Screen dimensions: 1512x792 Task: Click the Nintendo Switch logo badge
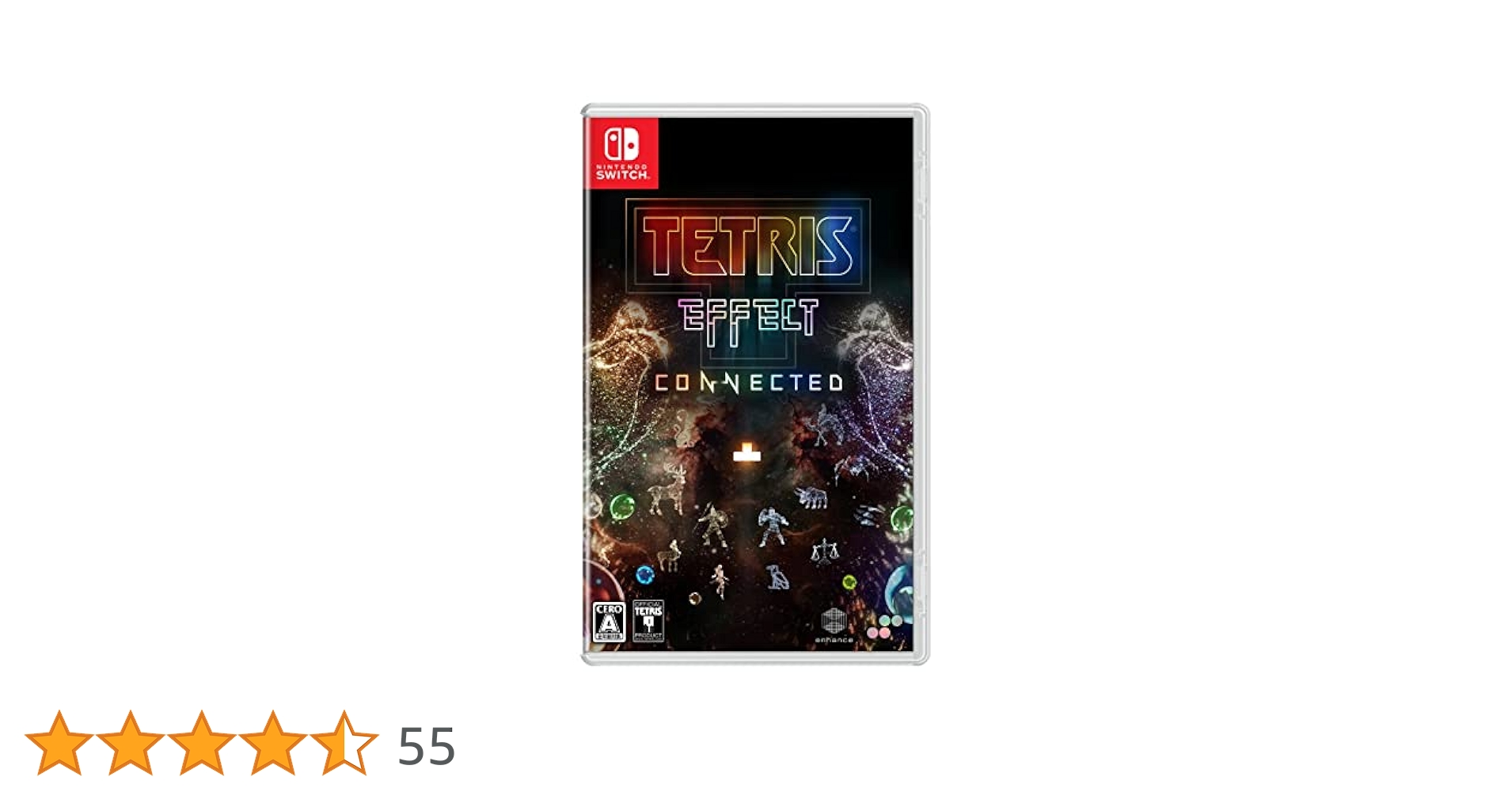[621, 153]
